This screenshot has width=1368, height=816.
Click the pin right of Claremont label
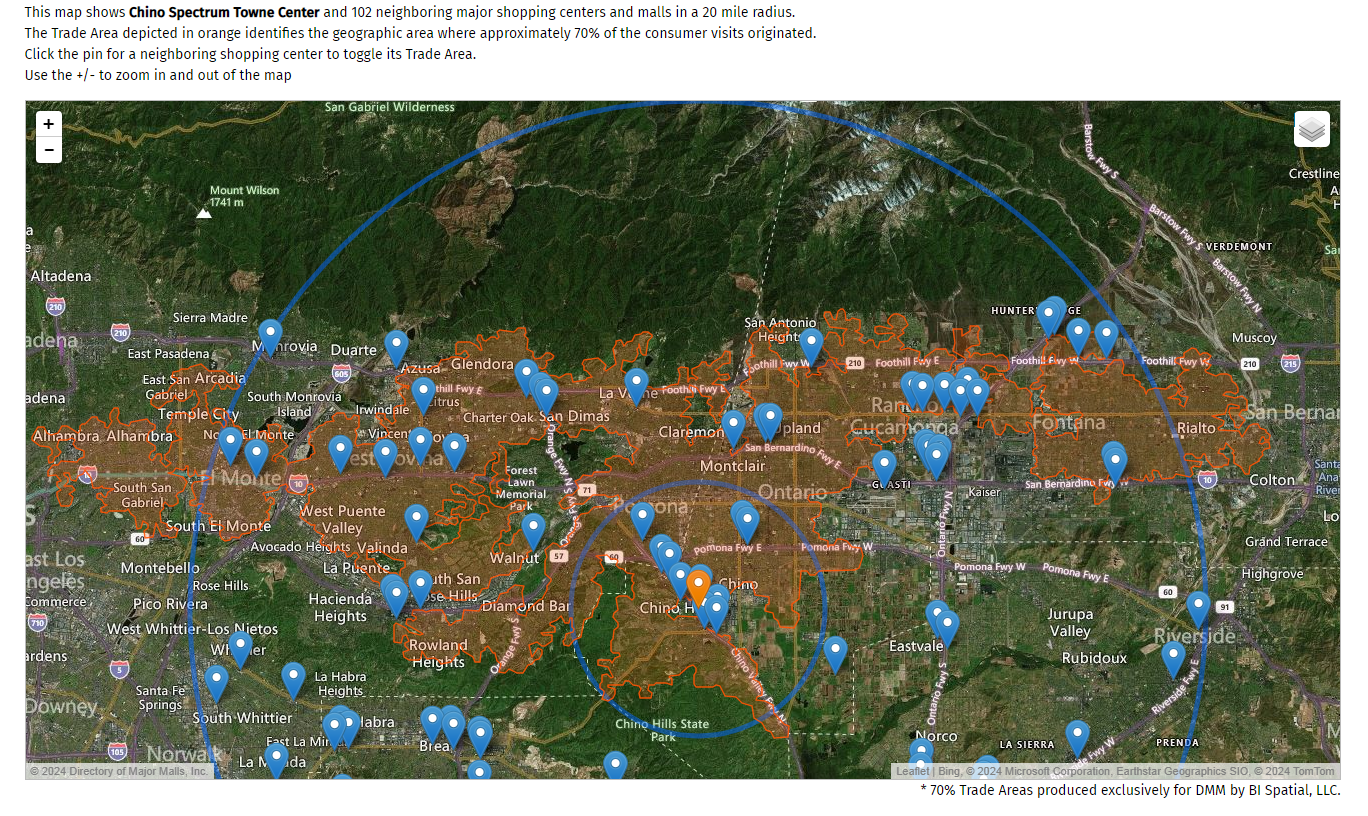point(734,425)
